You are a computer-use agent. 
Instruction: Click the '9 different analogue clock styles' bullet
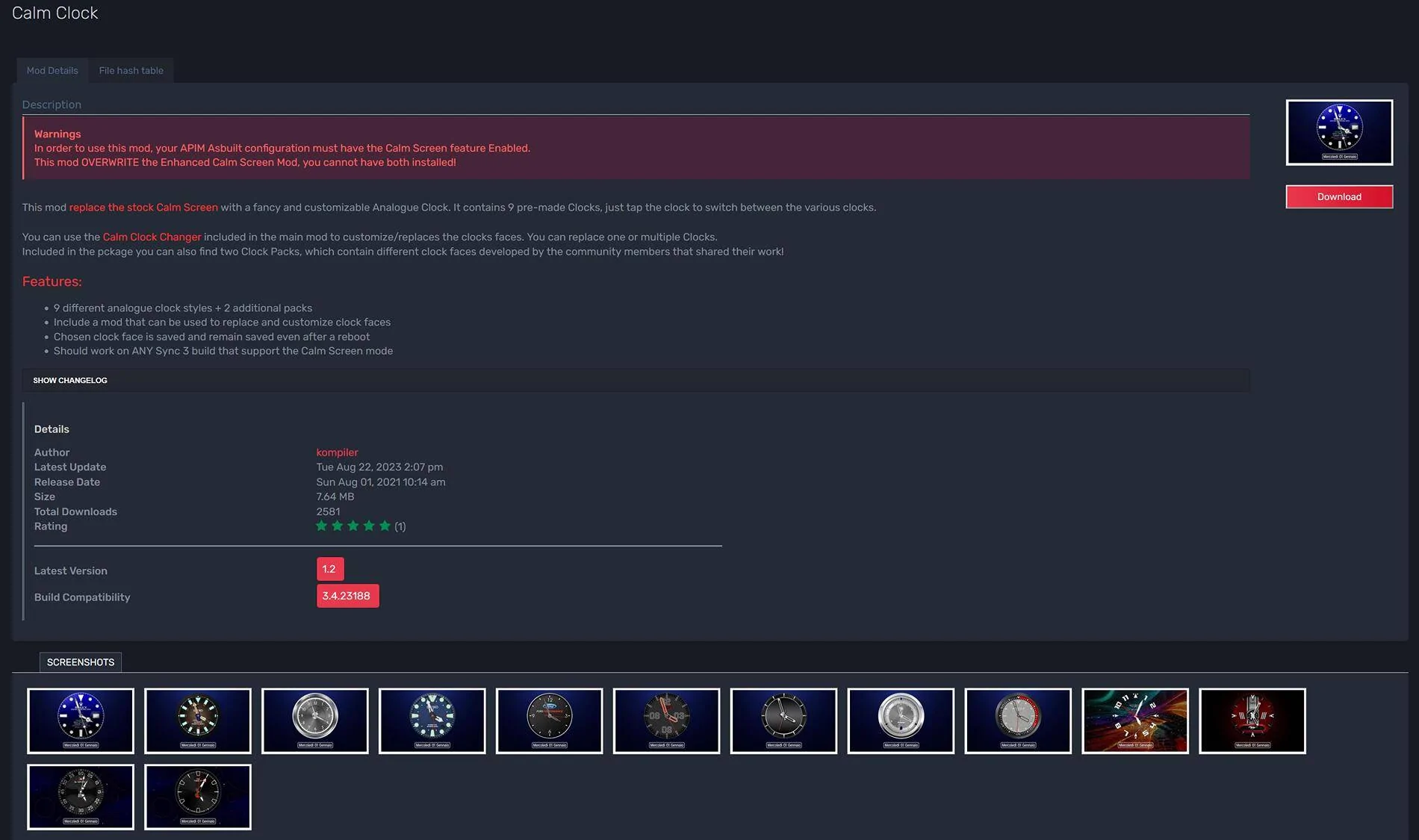pyautogui.click(x=183, y=308)
